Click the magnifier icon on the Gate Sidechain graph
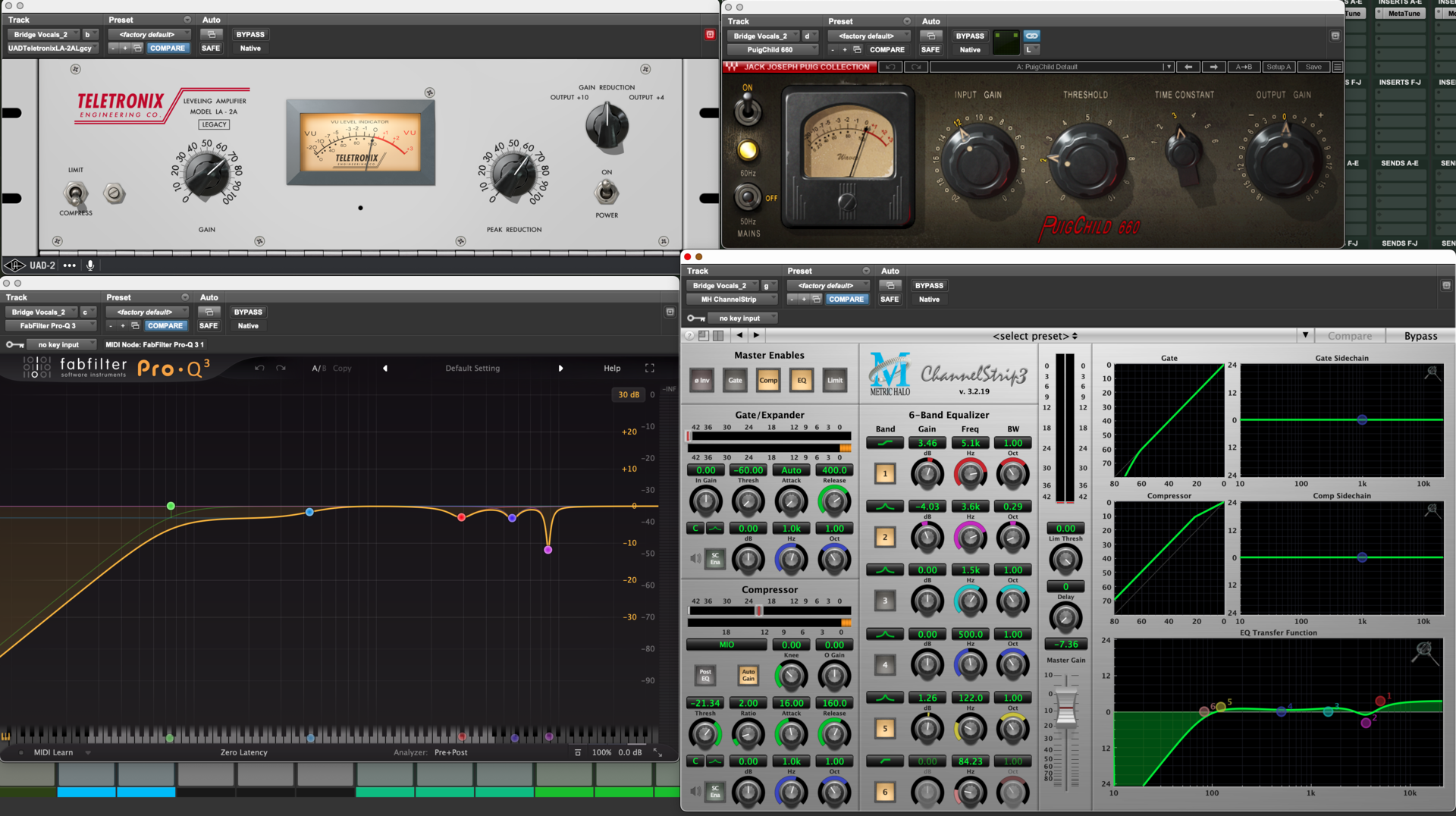 (1432, 372)
